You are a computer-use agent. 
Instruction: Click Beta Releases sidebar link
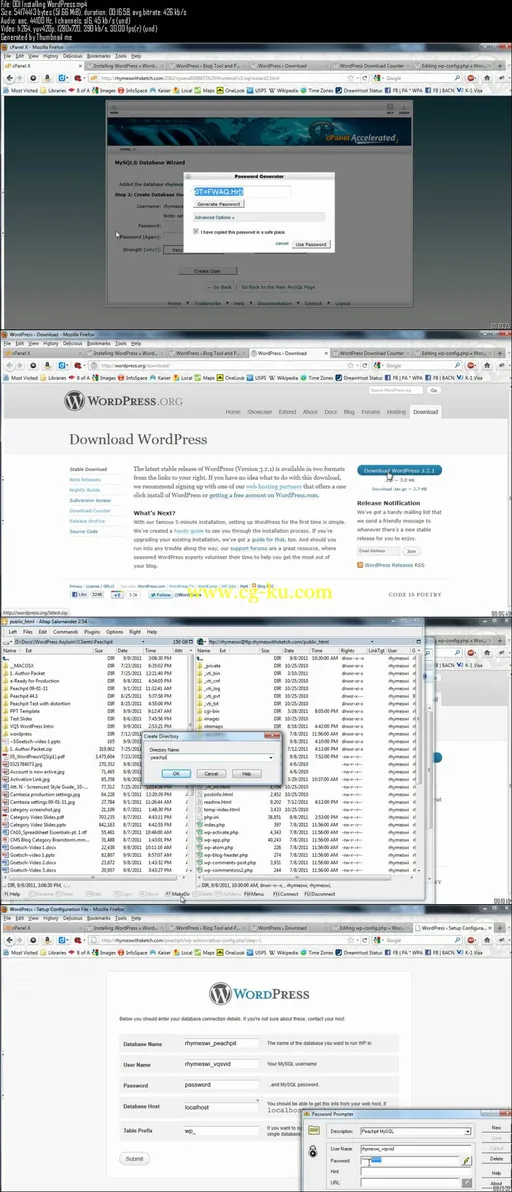pyautogui.click(x=85, y=480)
